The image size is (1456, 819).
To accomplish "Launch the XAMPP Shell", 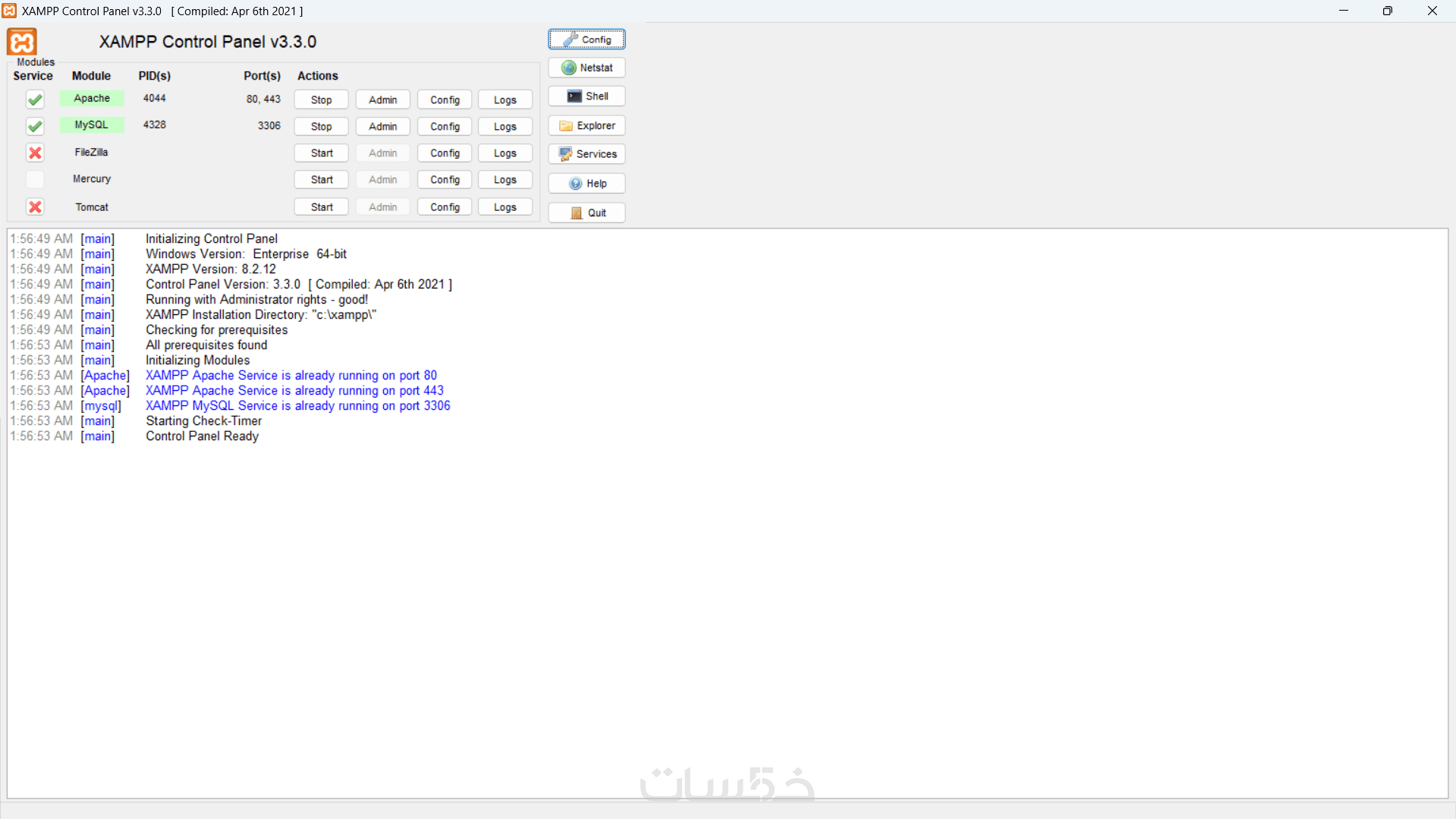I will pyautogui.click(x=586, y=96).
